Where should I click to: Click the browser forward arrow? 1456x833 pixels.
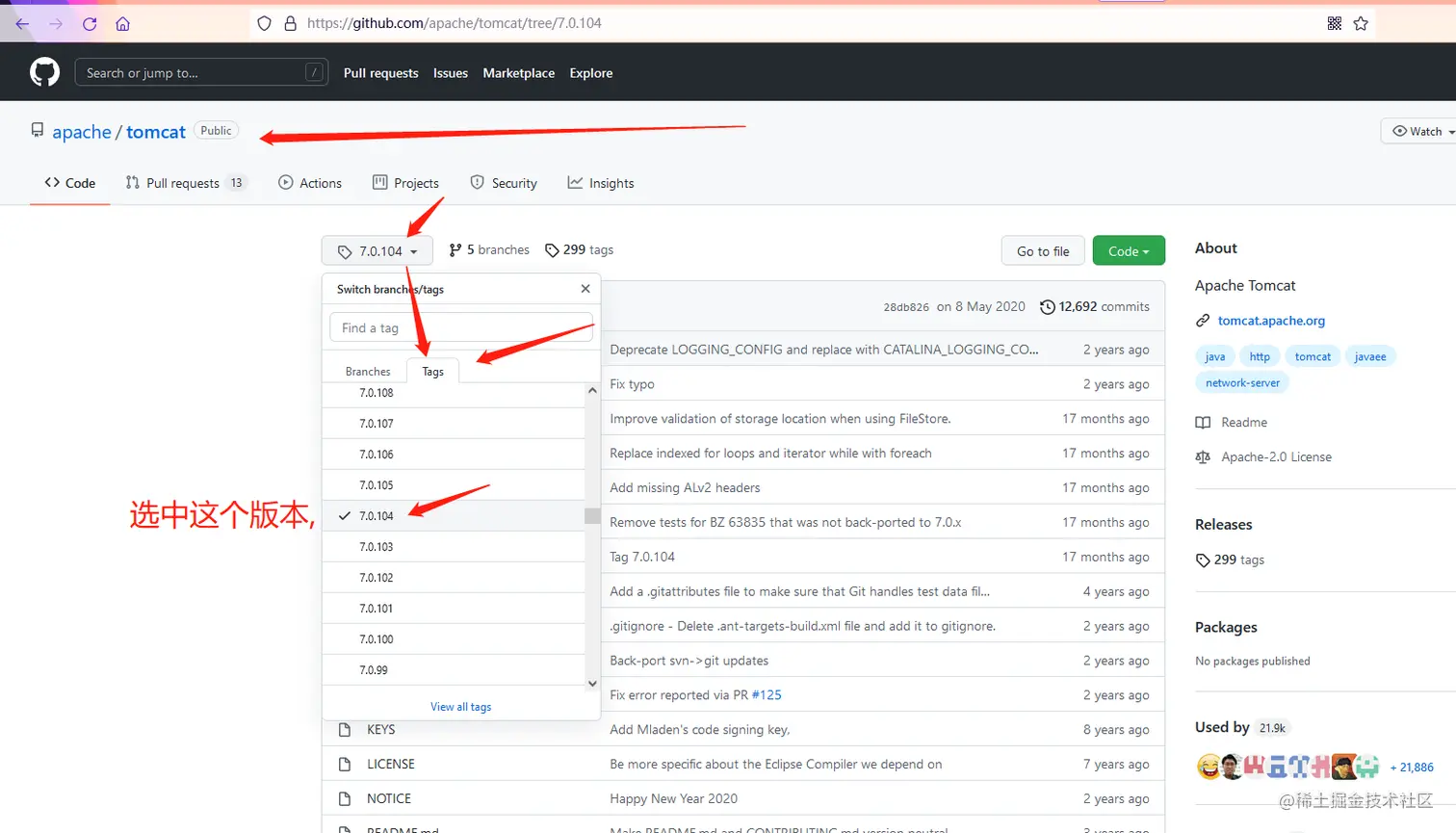pyautogui.click(x=56, y=24)
